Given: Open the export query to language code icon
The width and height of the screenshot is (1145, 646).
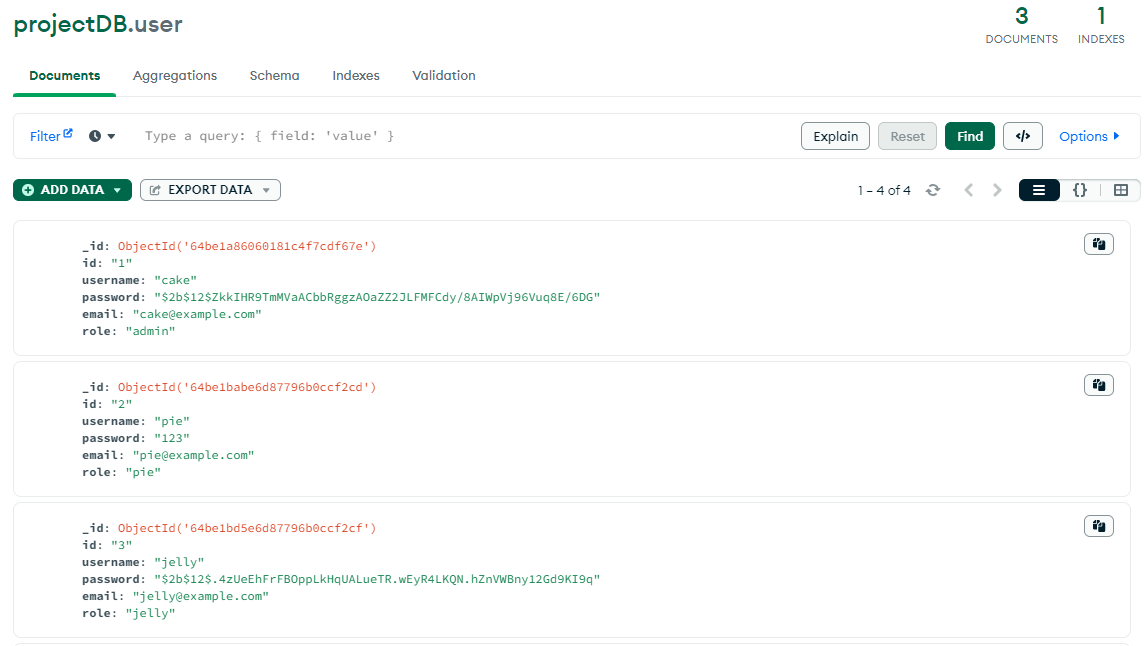Looking at the screenshot, I should (1022, 136).
